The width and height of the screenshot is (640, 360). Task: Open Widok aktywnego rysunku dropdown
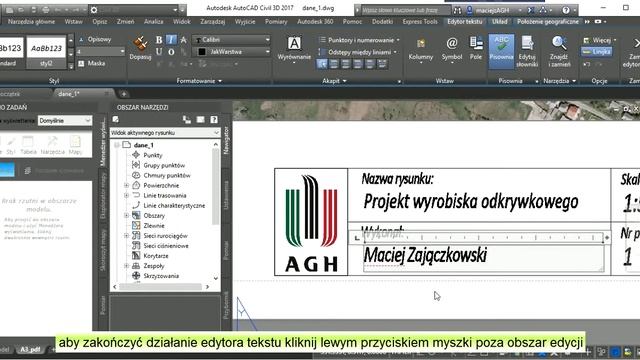[x=165, y=133]
